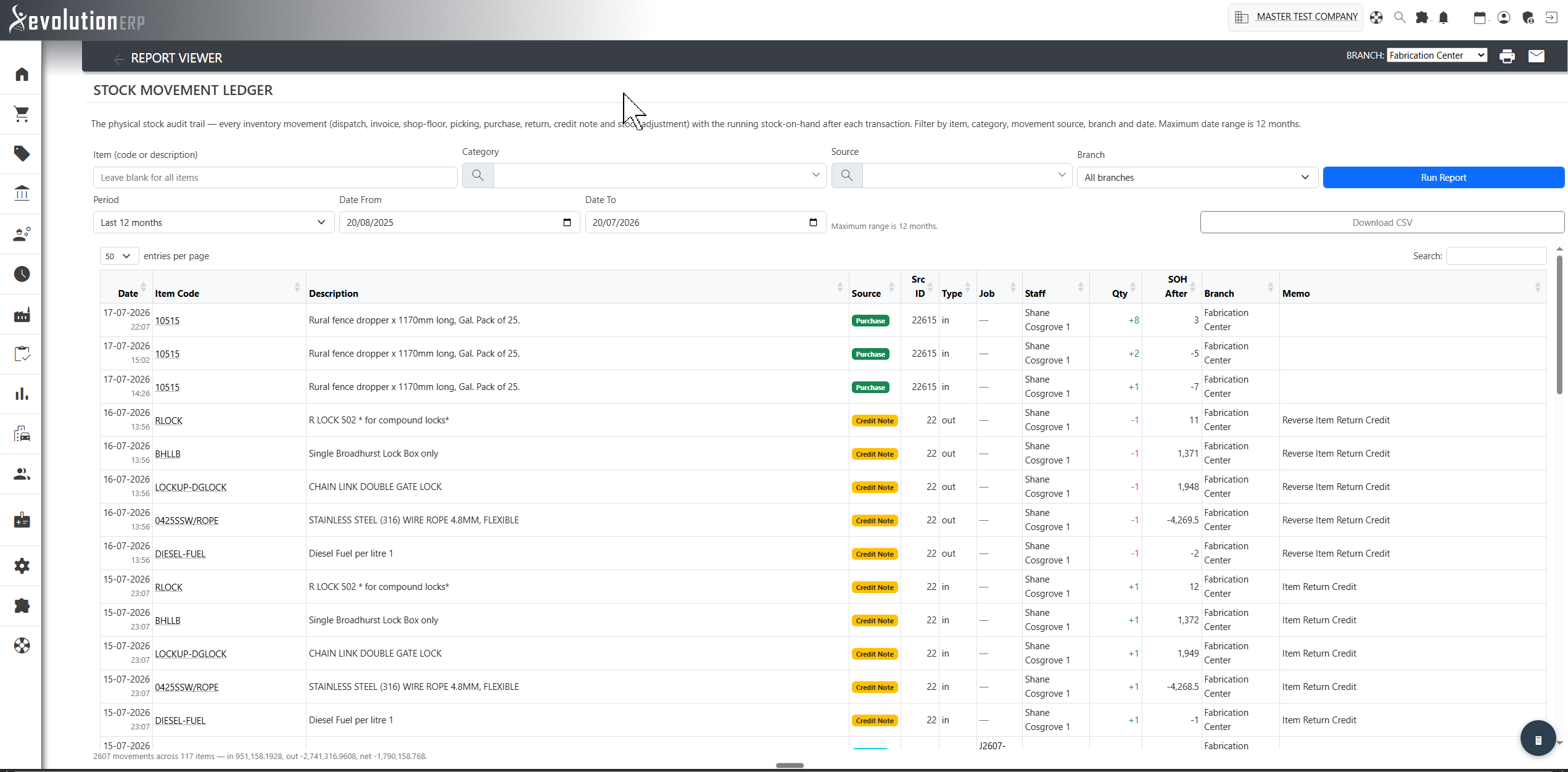Click the logout arrow icon
This screenshot has height=772, width=1568.
1551,17
